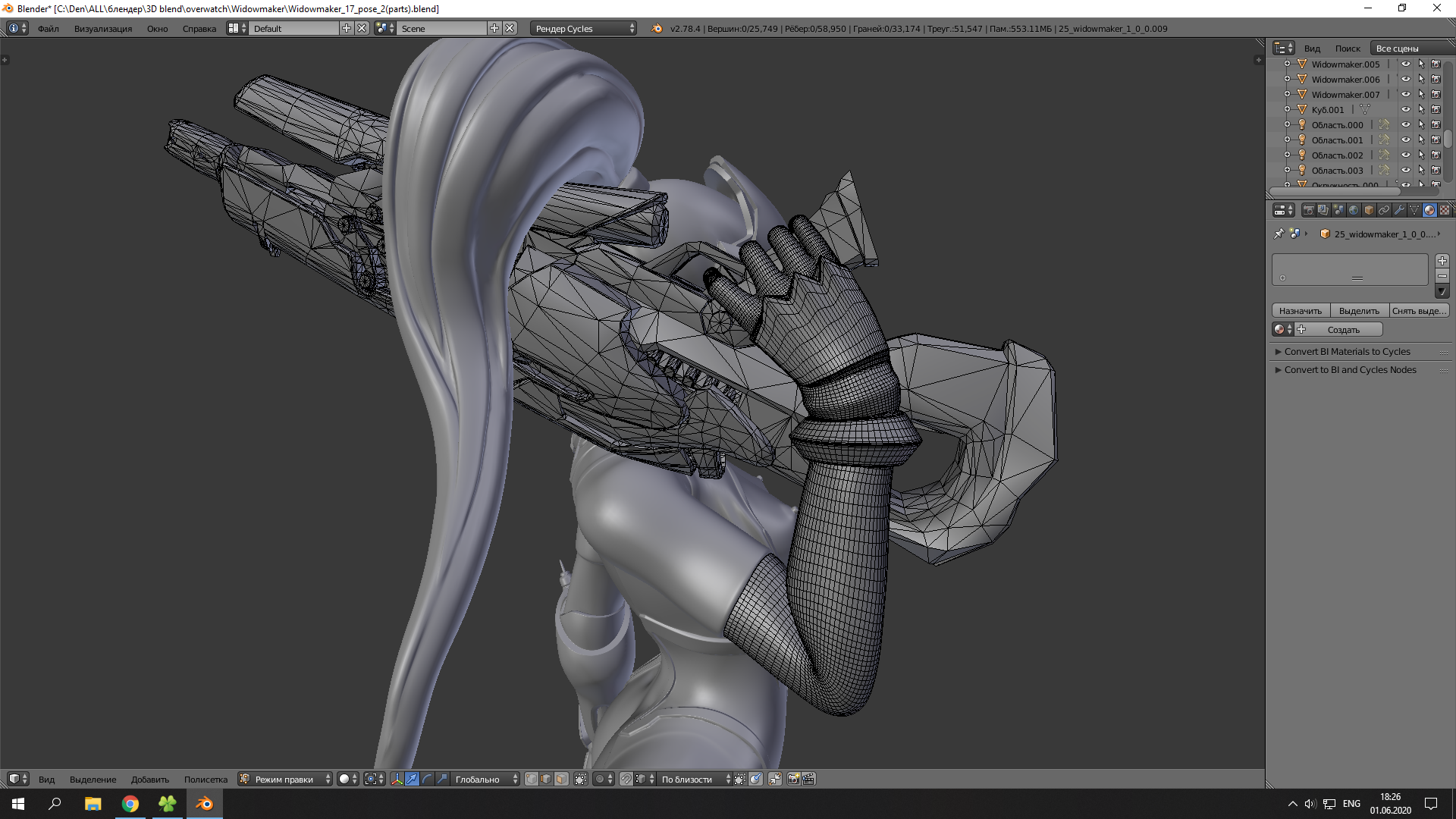Click the Создать new material button

(1342, 330)
